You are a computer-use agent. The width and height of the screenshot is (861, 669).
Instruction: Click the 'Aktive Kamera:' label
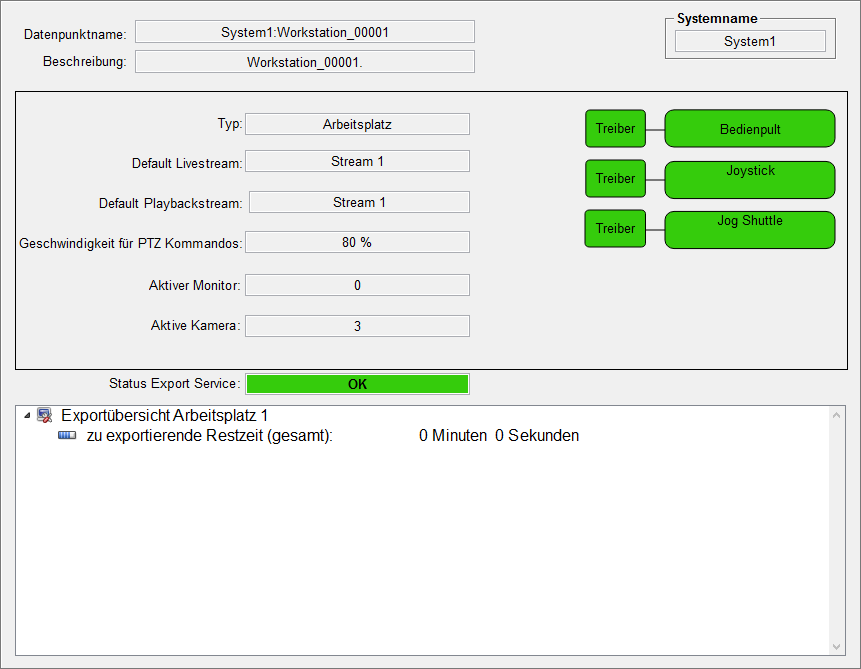(195, 326)
